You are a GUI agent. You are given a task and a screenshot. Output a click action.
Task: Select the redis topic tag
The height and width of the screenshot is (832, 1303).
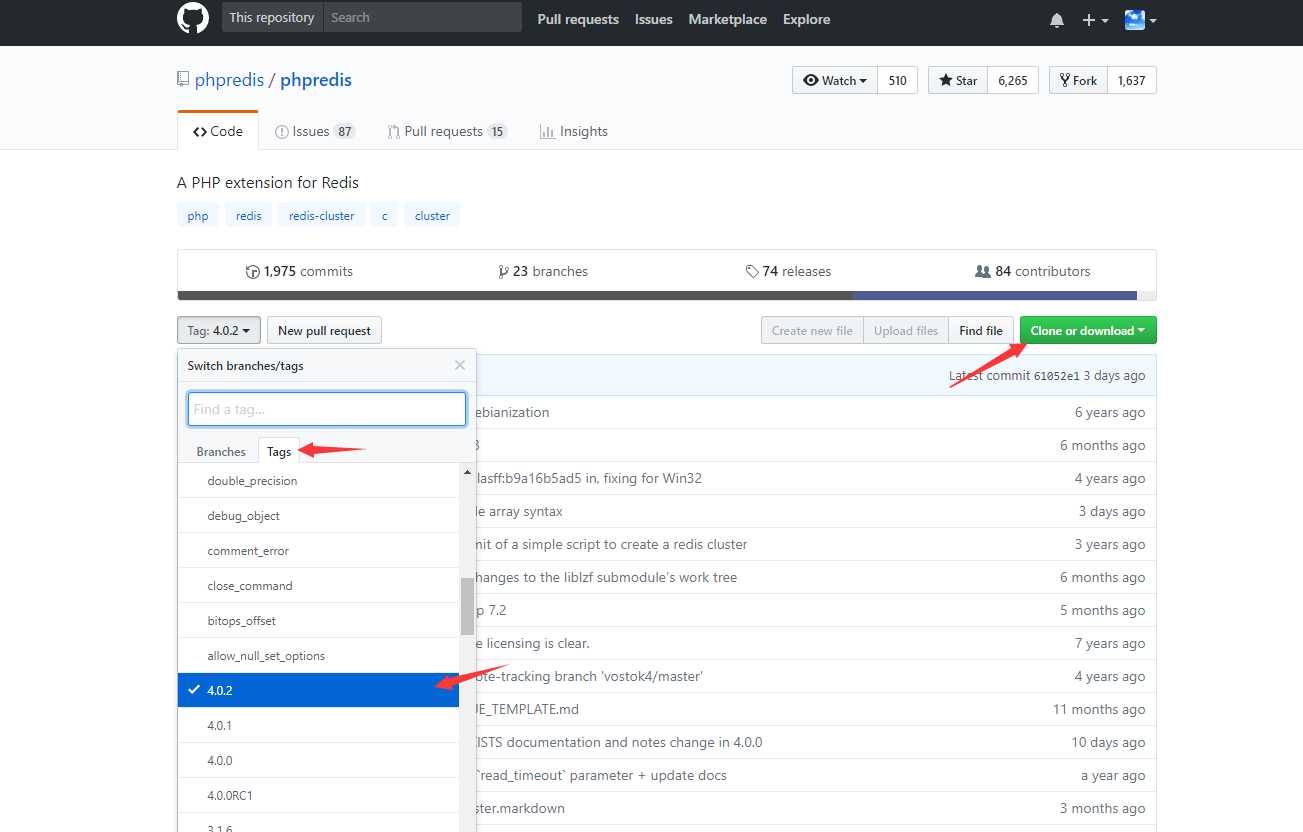point(249,216)
